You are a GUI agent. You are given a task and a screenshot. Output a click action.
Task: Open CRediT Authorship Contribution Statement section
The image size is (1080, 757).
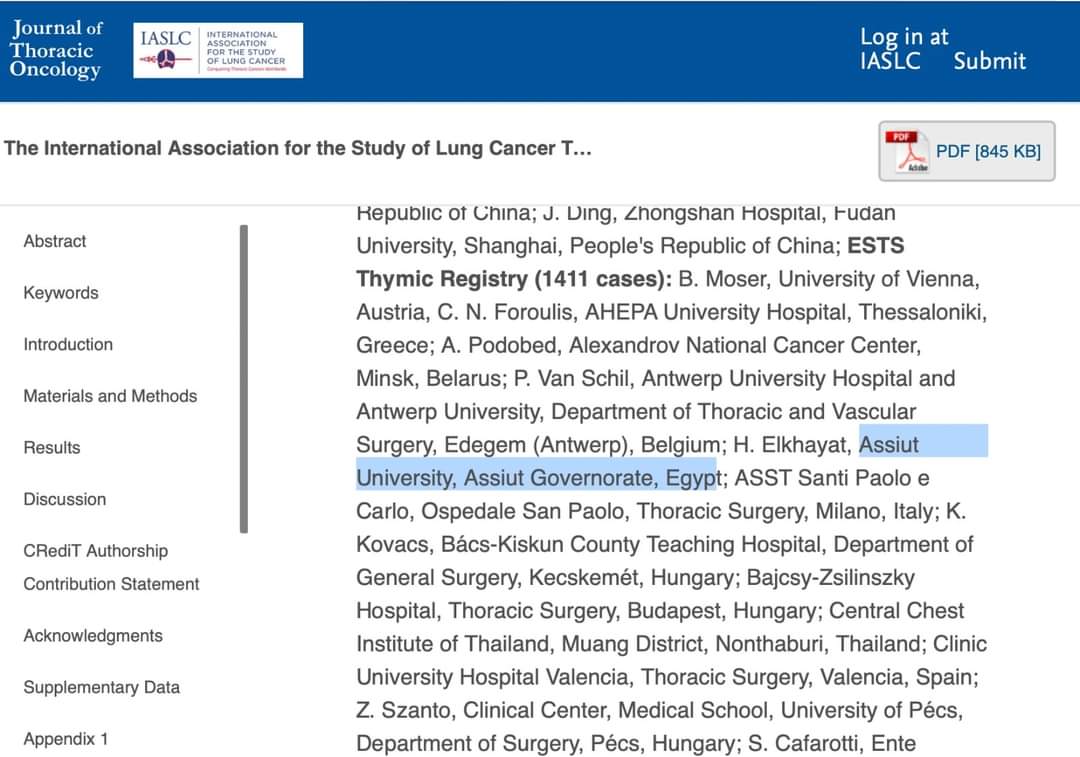tap(111, 567)
